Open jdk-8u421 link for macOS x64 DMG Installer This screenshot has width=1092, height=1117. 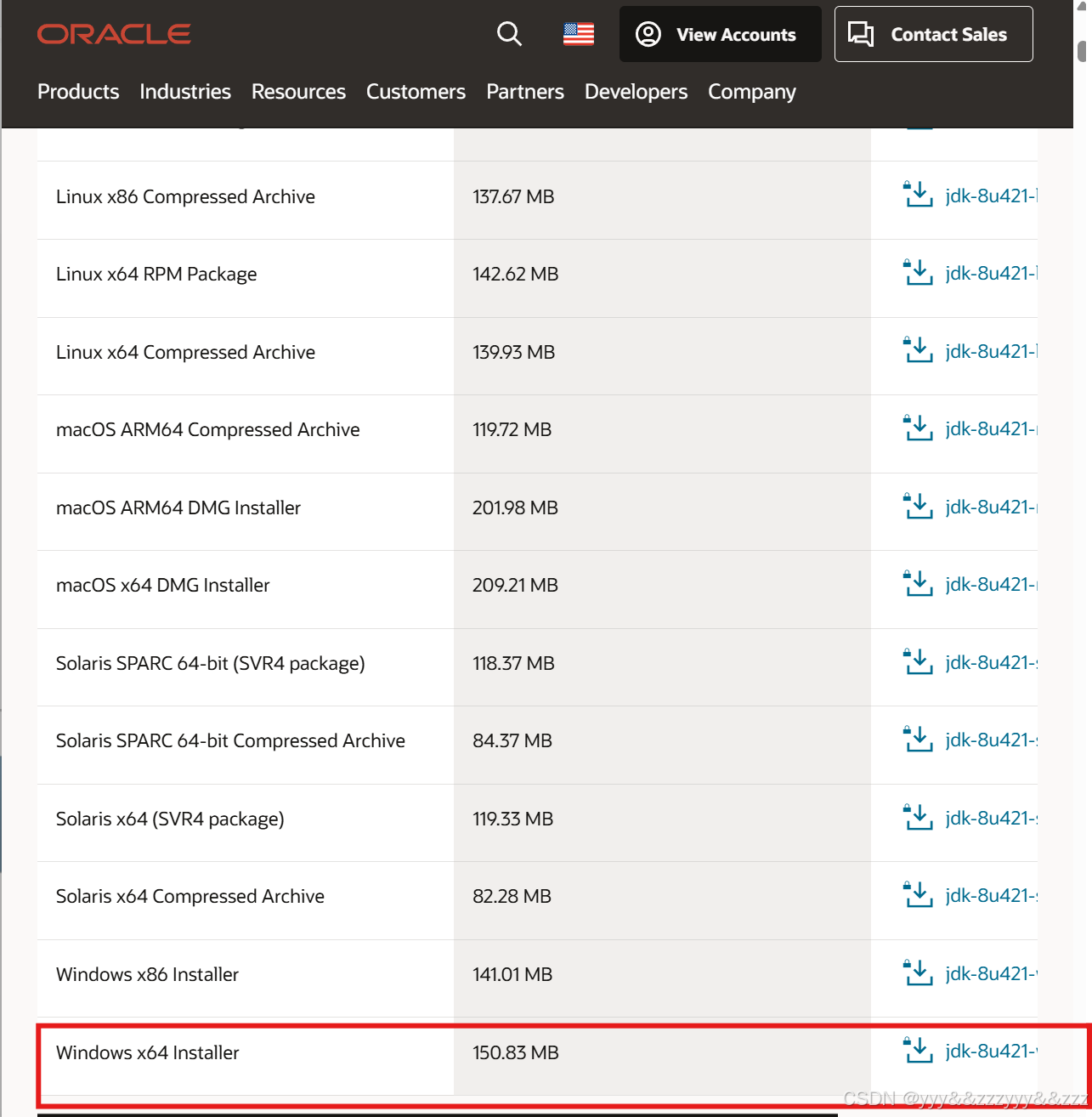pyautogui.click(x=992, y=584)
